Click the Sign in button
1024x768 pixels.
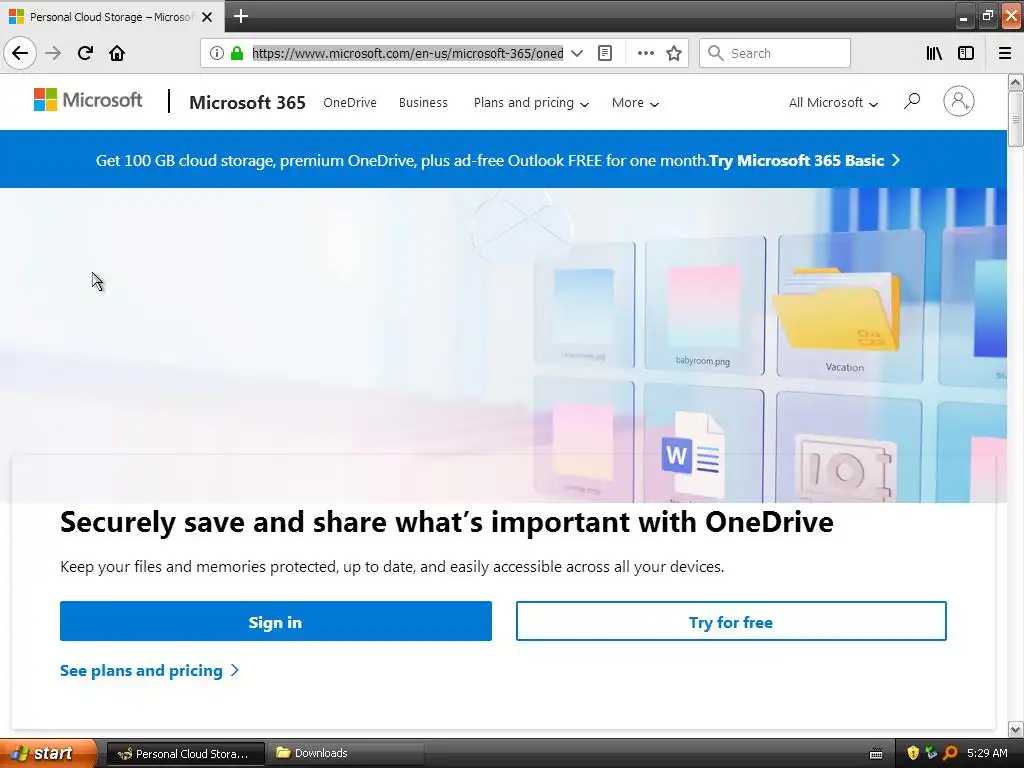point(276,621)
